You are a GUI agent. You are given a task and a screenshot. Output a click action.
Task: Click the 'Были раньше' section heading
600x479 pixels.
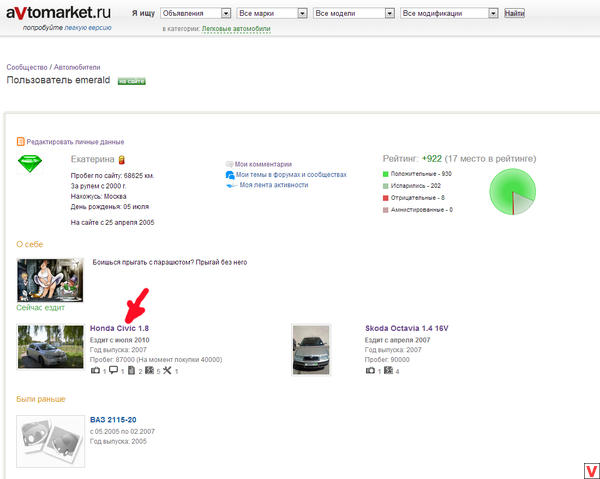[x=41, y=399]
